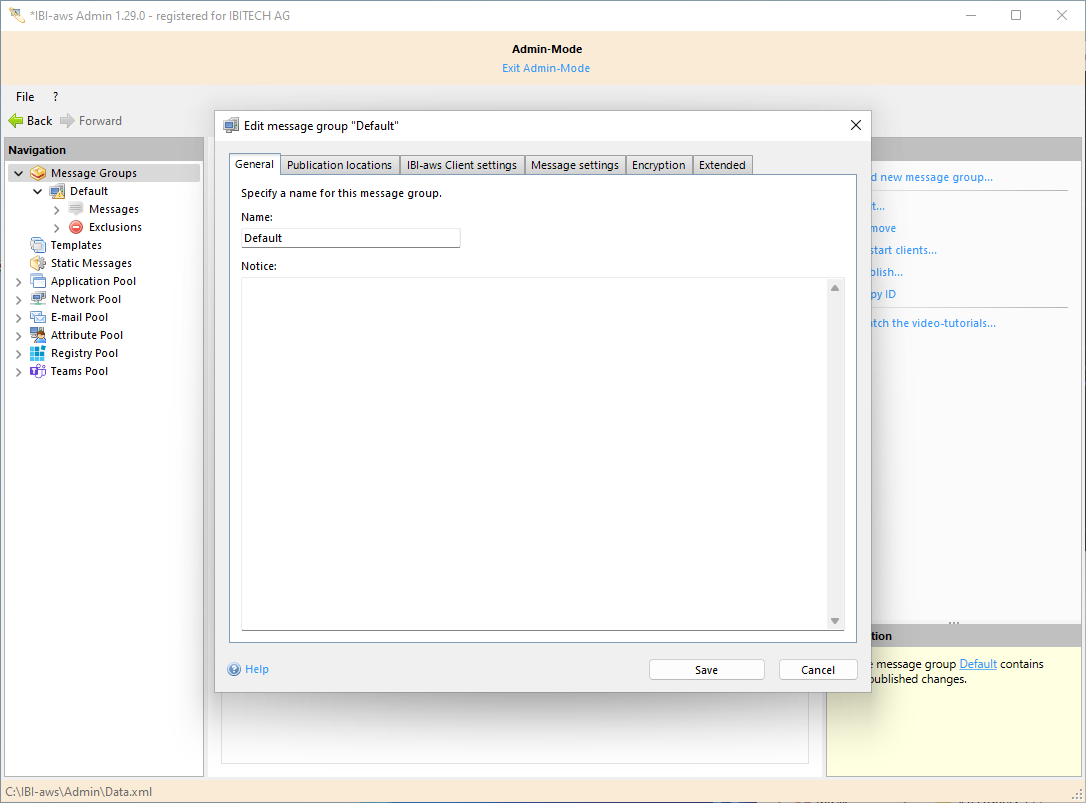The height and width of the screenshot is (803, 1086).
Task: Expand the Application Pool tree node
Action: (18, 282)
